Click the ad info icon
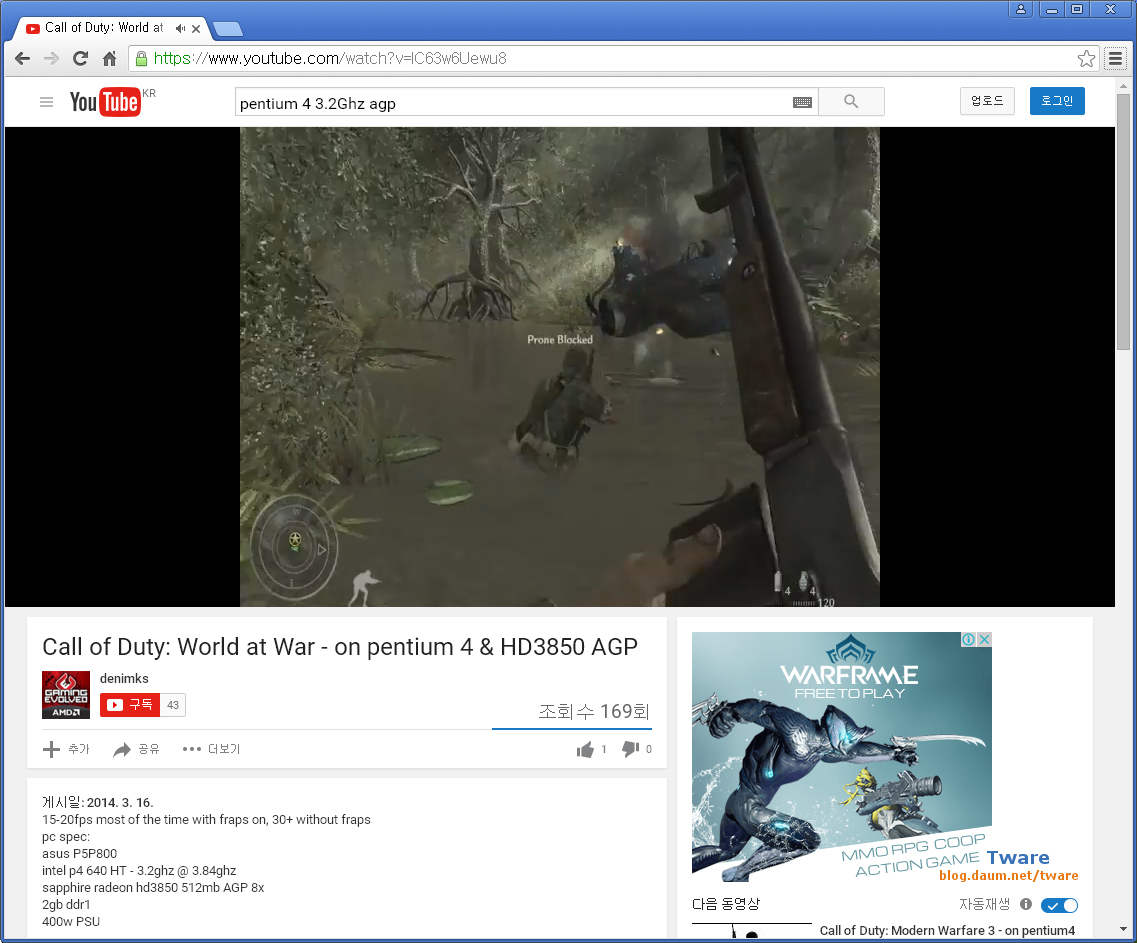1137x943 pixels. [968, 639]
